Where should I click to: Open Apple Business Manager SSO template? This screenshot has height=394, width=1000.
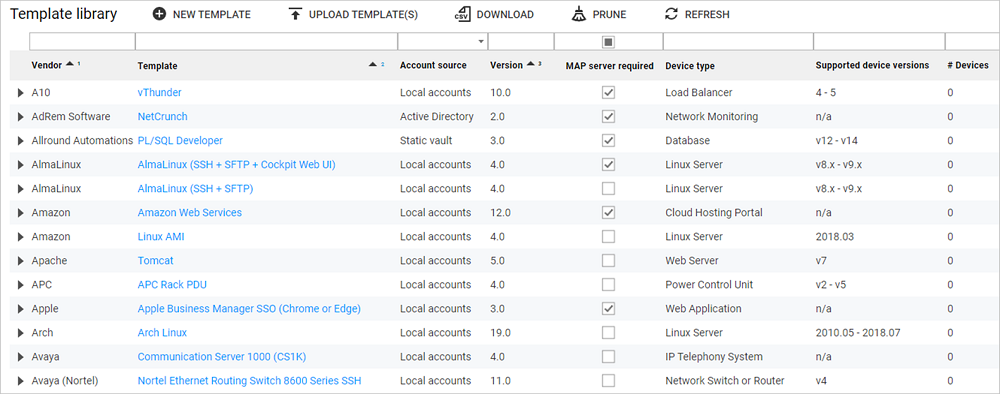[x=249, y=309]
